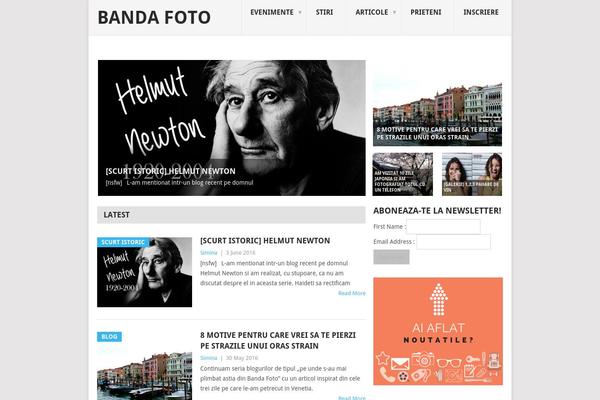Select the BLOG category tag
This screenshot has height=400, width=600.
pyautogui.click(x=109, y=336)
